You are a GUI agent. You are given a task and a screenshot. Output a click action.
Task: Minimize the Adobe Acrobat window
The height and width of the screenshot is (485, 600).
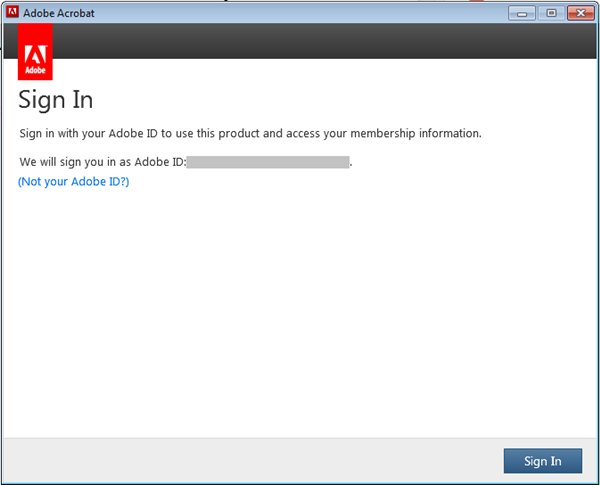tap(521, 13)
